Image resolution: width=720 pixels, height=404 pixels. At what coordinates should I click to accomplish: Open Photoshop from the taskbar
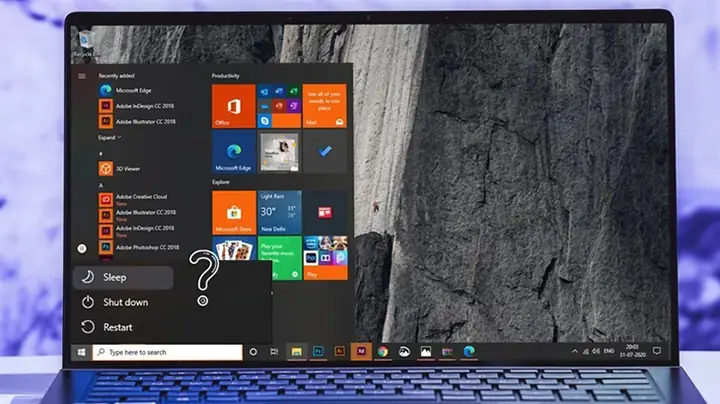tap(318, 352)
